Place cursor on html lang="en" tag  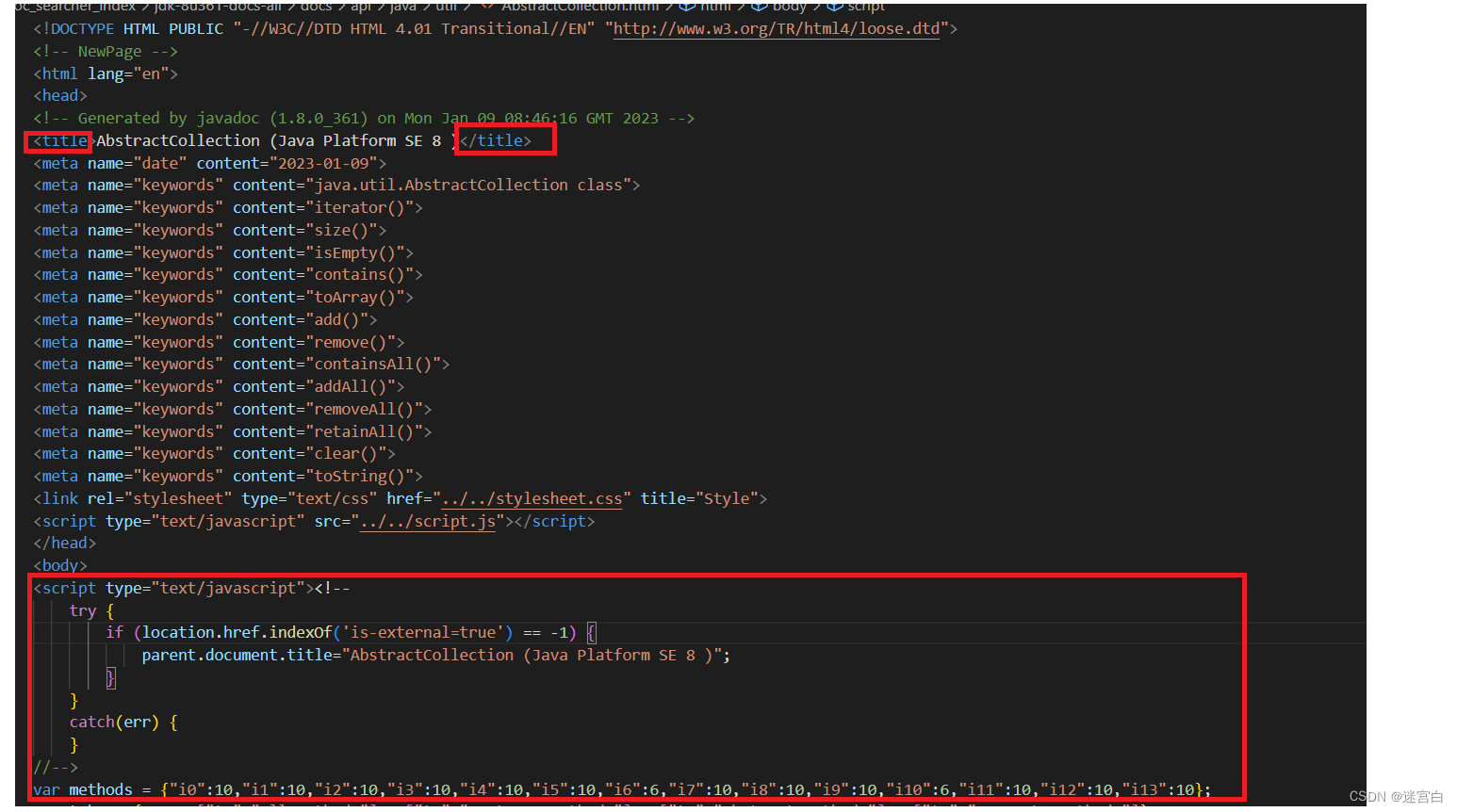coord(106,73)
